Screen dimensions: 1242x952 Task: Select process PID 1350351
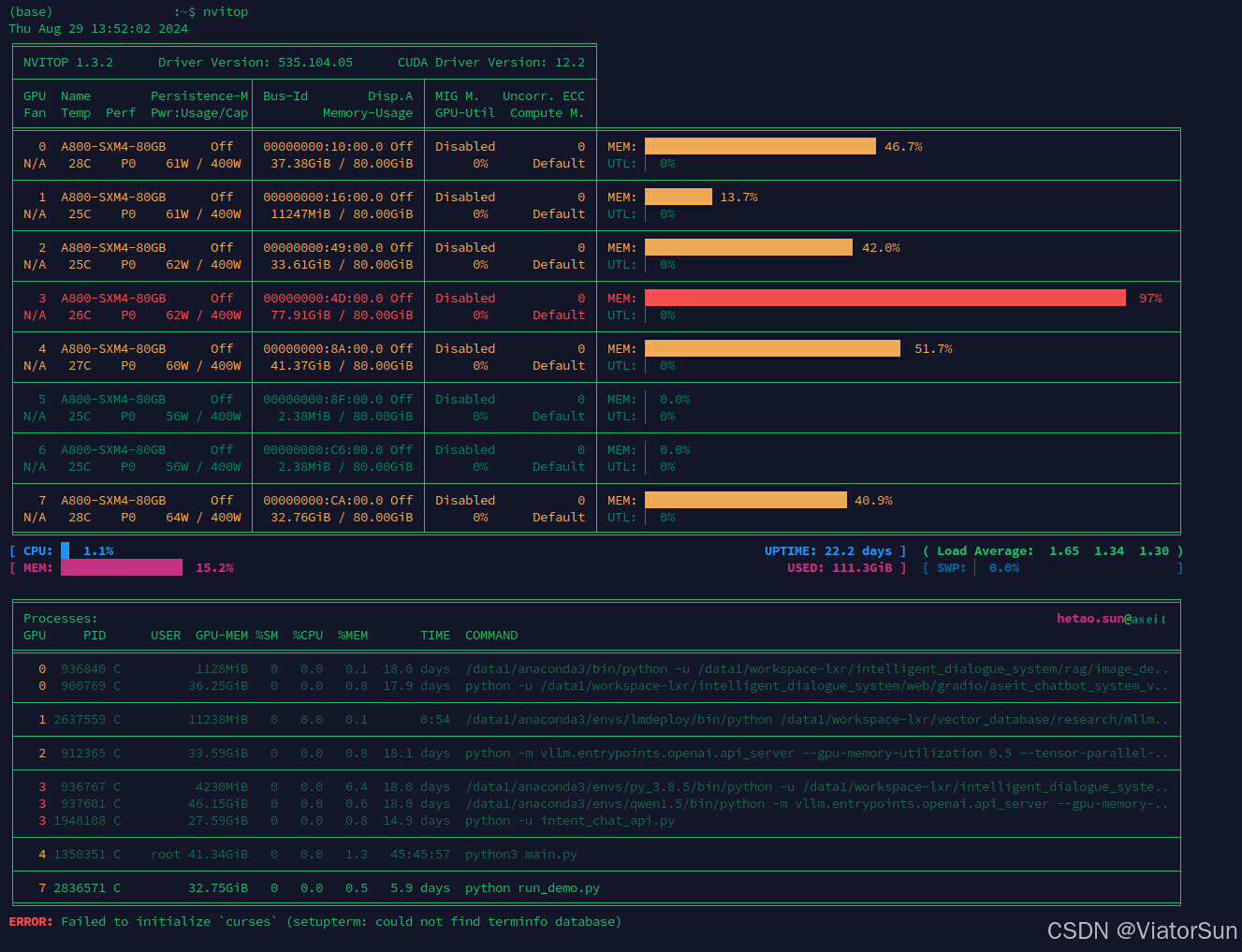pos(80,855)
